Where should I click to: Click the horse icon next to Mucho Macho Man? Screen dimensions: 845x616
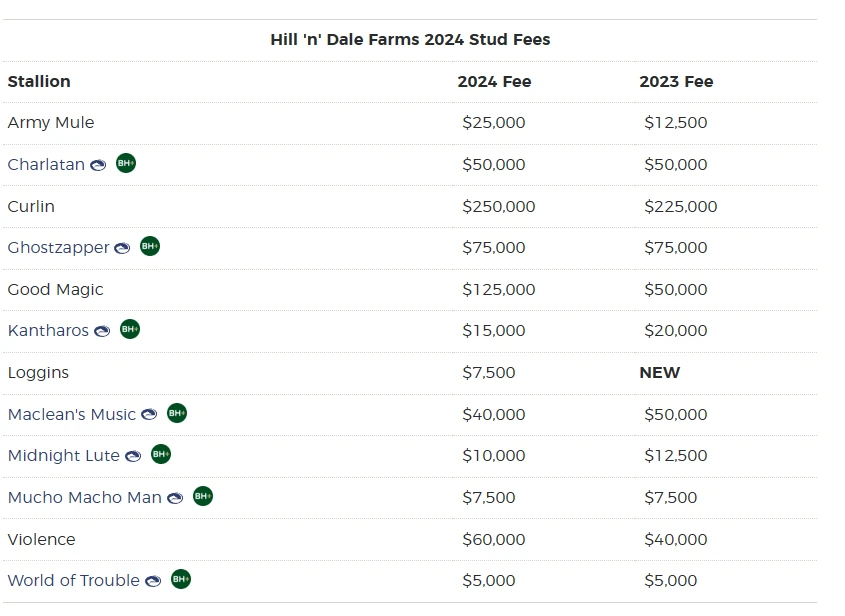click(175, 498)
